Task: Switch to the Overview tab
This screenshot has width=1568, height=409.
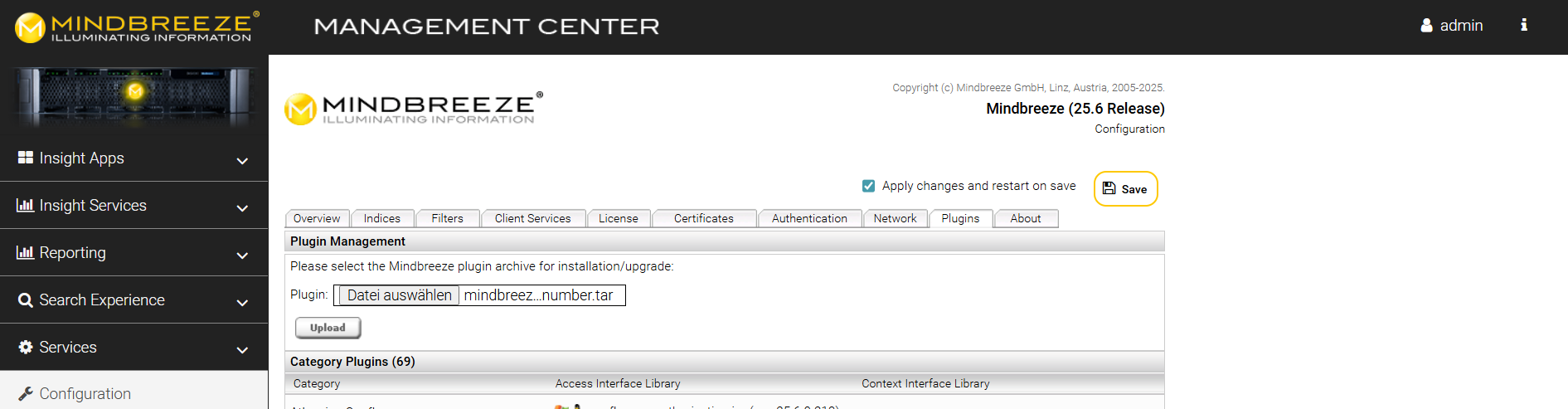Action: click(317, 218)
